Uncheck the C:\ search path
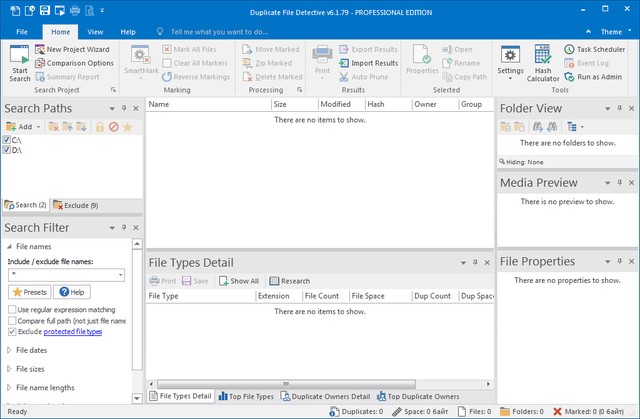 point(8,140)
